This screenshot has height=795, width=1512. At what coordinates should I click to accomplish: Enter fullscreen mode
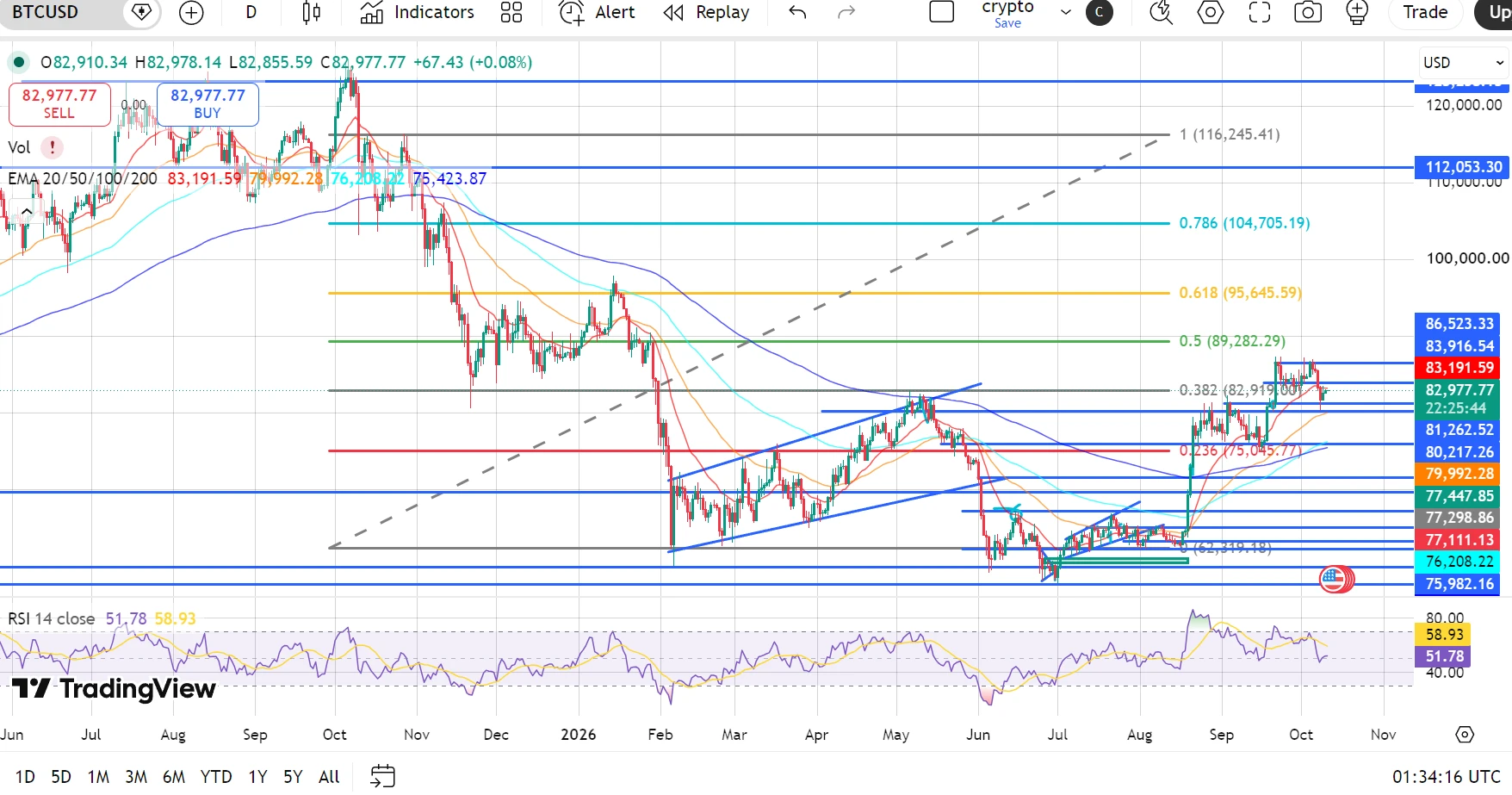point(1260,12)
